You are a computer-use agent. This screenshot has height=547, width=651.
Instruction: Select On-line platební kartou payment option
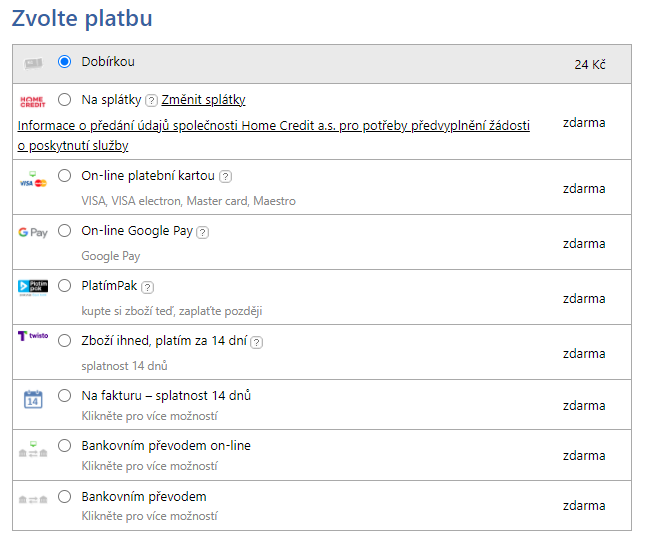tap(65, 175)
